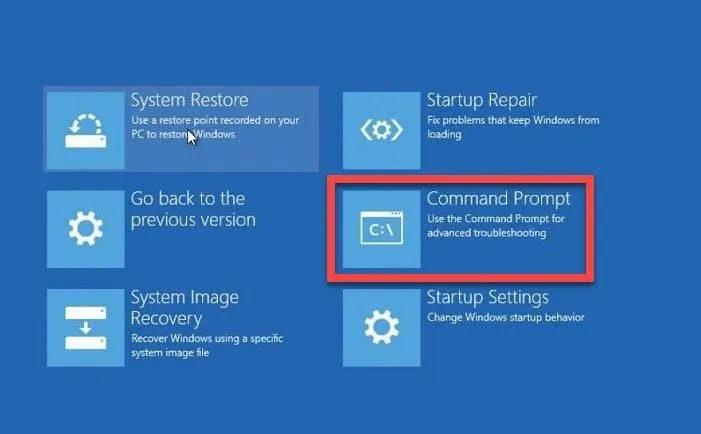Screen dimensions: 701x434
Task: Click the Command Prompt C:\ icon
Action: [381, 229]
